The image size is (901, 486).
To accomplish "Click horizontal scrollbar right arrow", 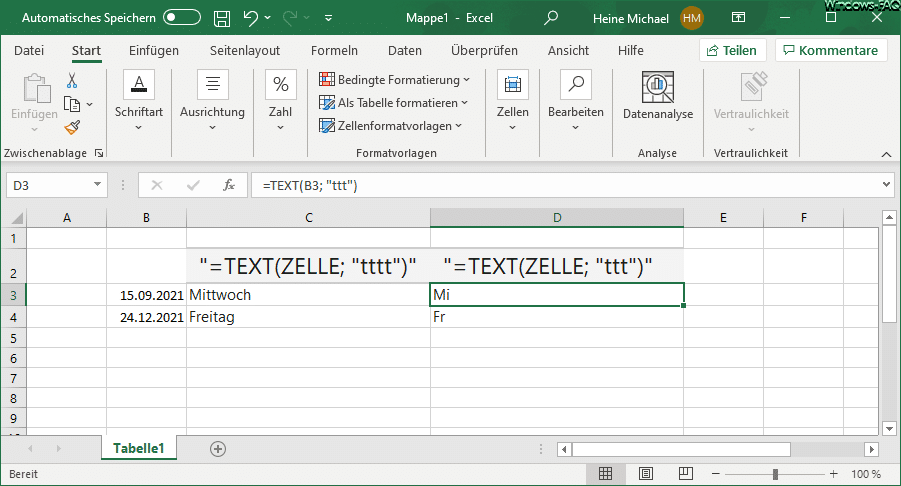I will pyautogui.click(x=872, y=449).
